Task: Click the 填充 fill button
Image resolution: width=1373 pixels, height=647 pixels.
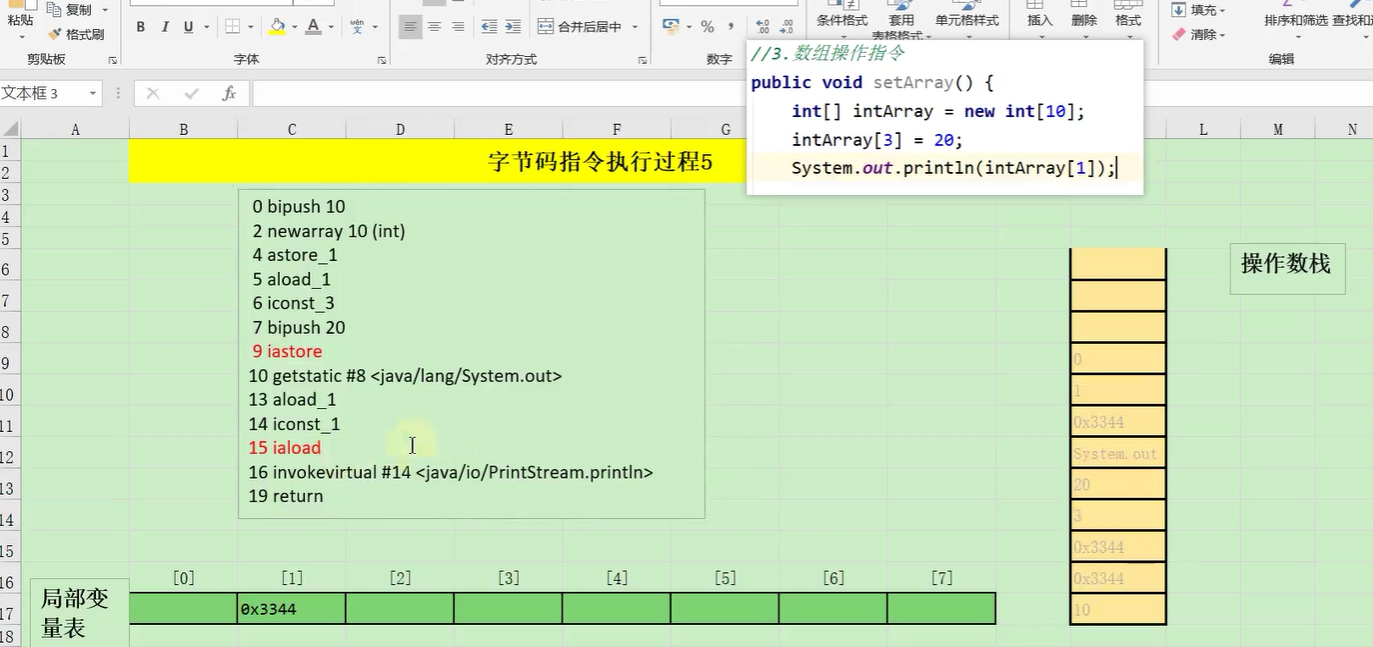Action: [x=1198, y=10]
